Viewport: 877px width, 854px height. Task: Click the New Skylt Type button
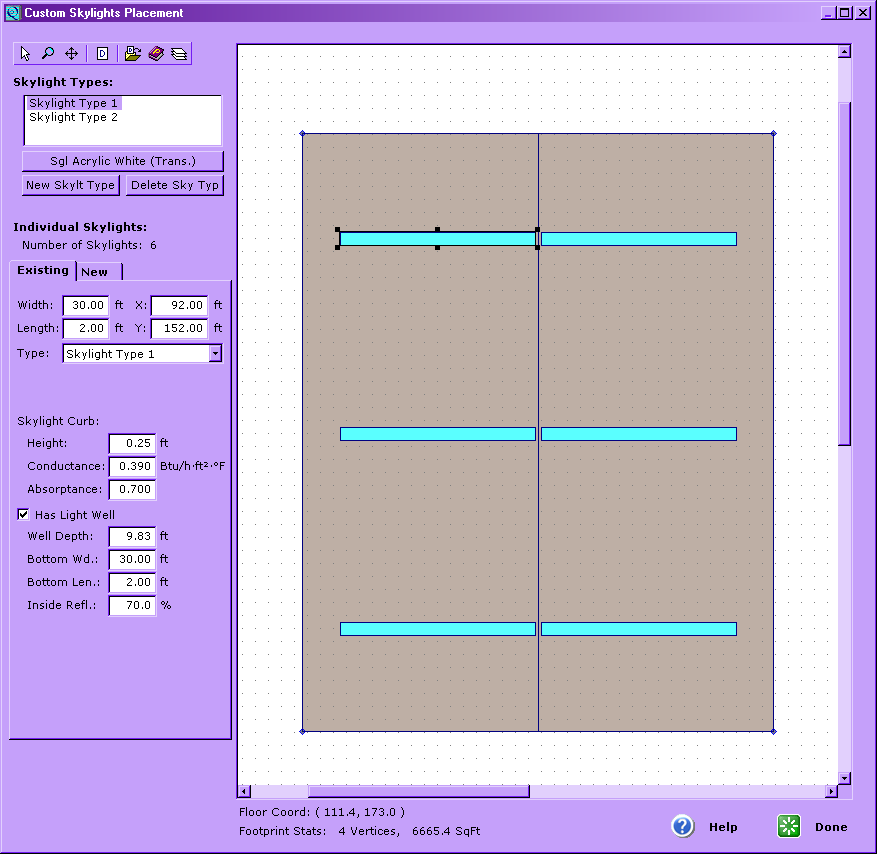click(71, 185)
